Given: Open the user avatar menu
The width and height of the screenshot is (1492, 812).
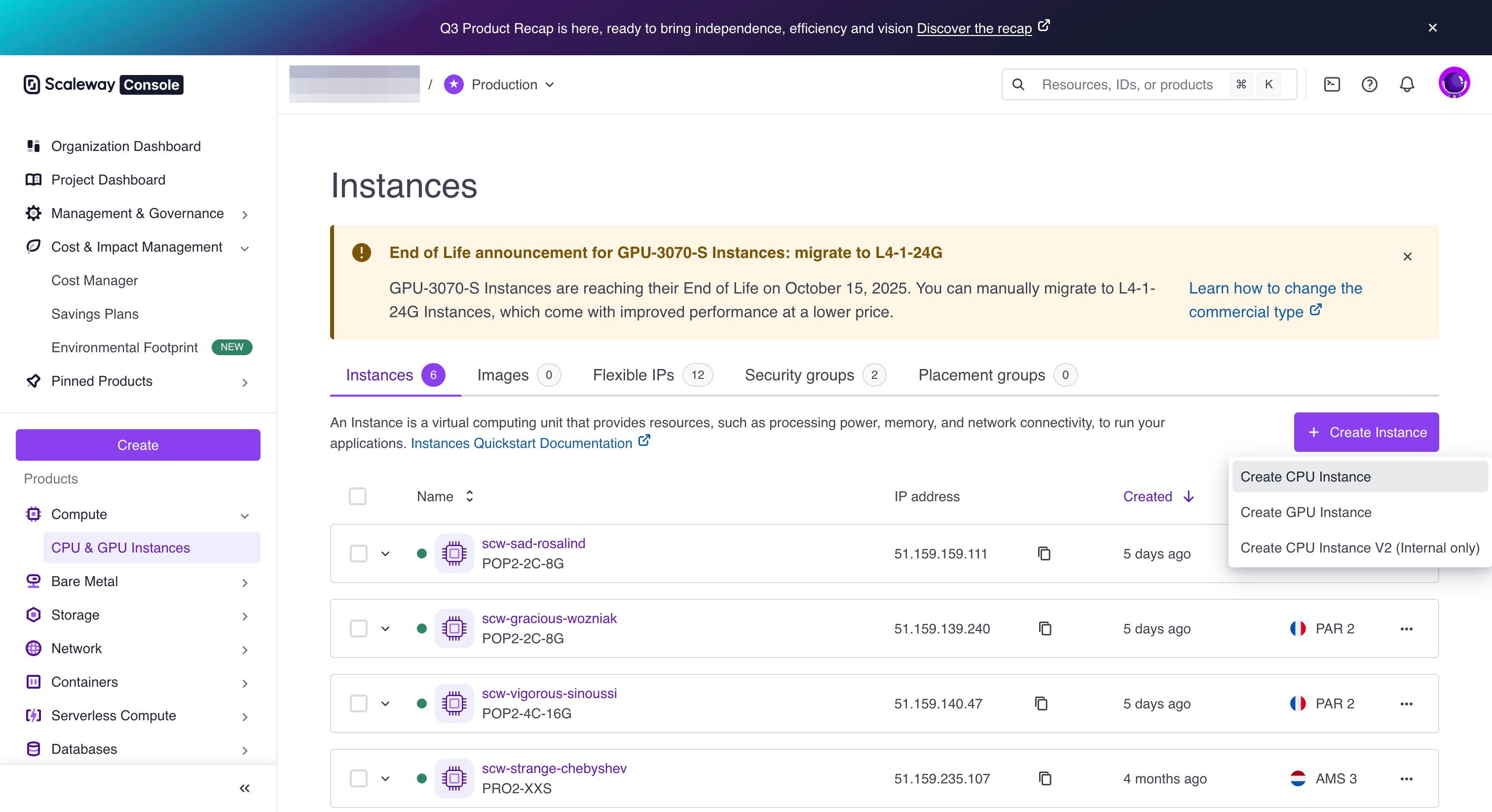Looking at the screenshot, I should coord(1454,84).
